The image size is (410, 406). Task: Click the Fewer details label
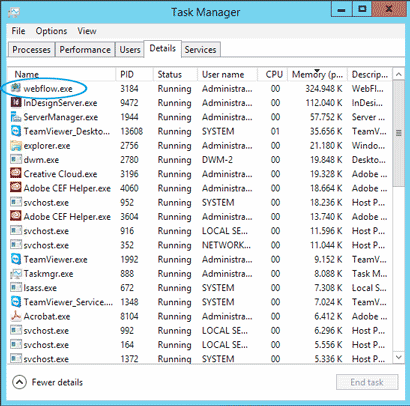coord(57,382)
